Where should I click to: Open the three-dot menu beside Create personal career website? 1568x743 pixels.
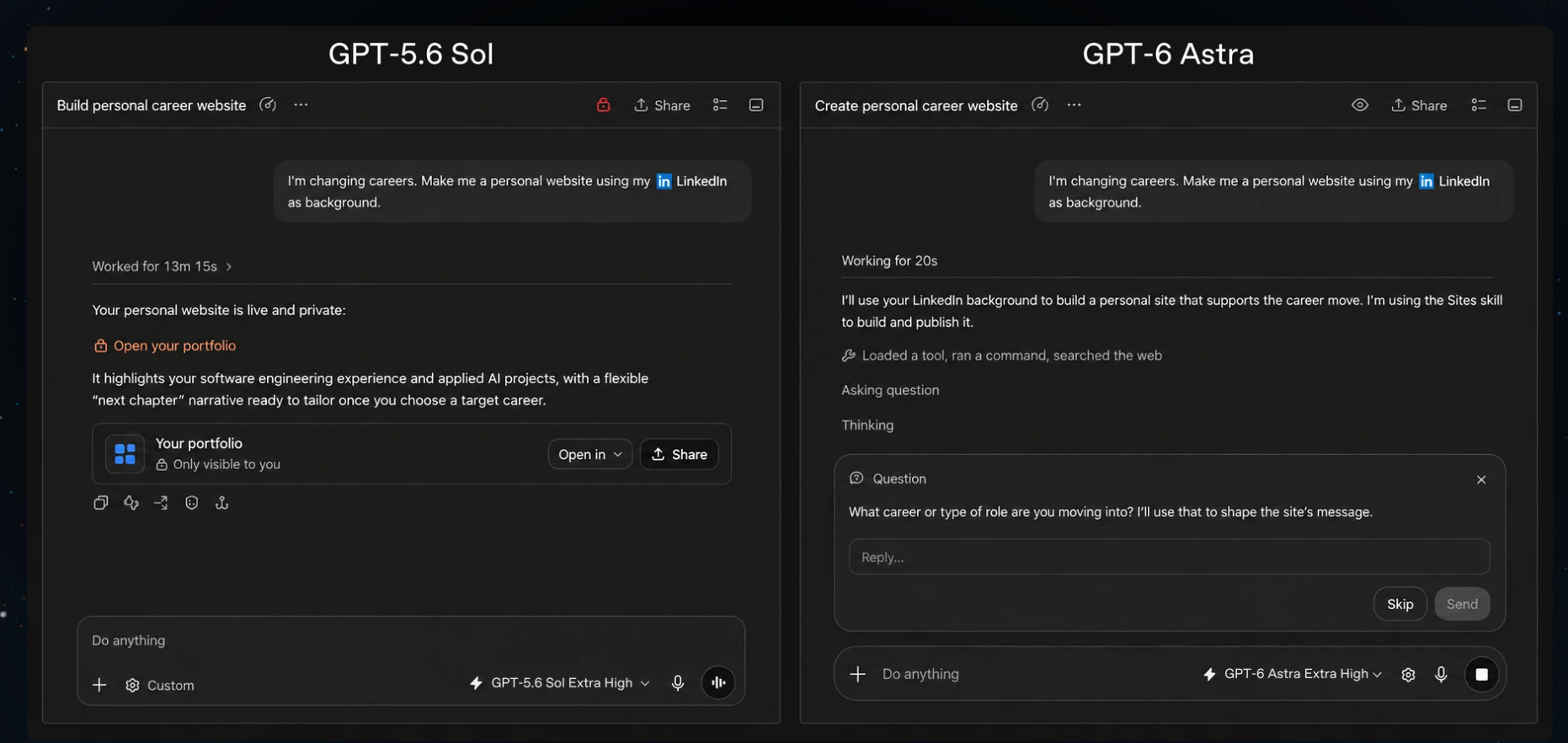click(1074, 105)
